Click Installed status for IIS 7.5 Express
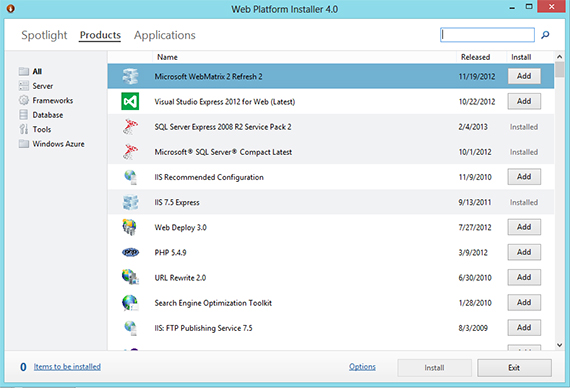The width and height of the screenshot is (570, 388). point(523,202)
